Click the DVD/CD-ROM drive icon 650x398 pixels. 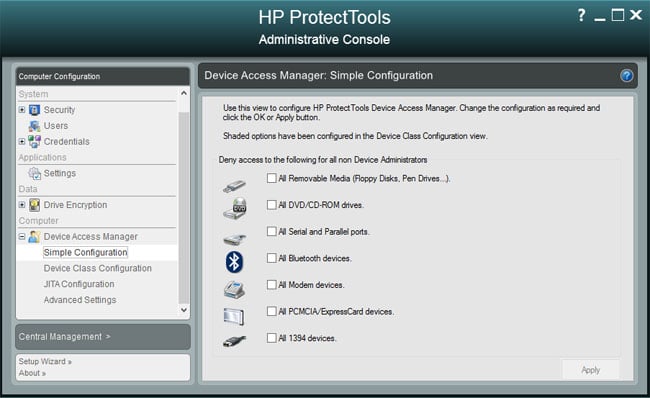tap(235, 208)
